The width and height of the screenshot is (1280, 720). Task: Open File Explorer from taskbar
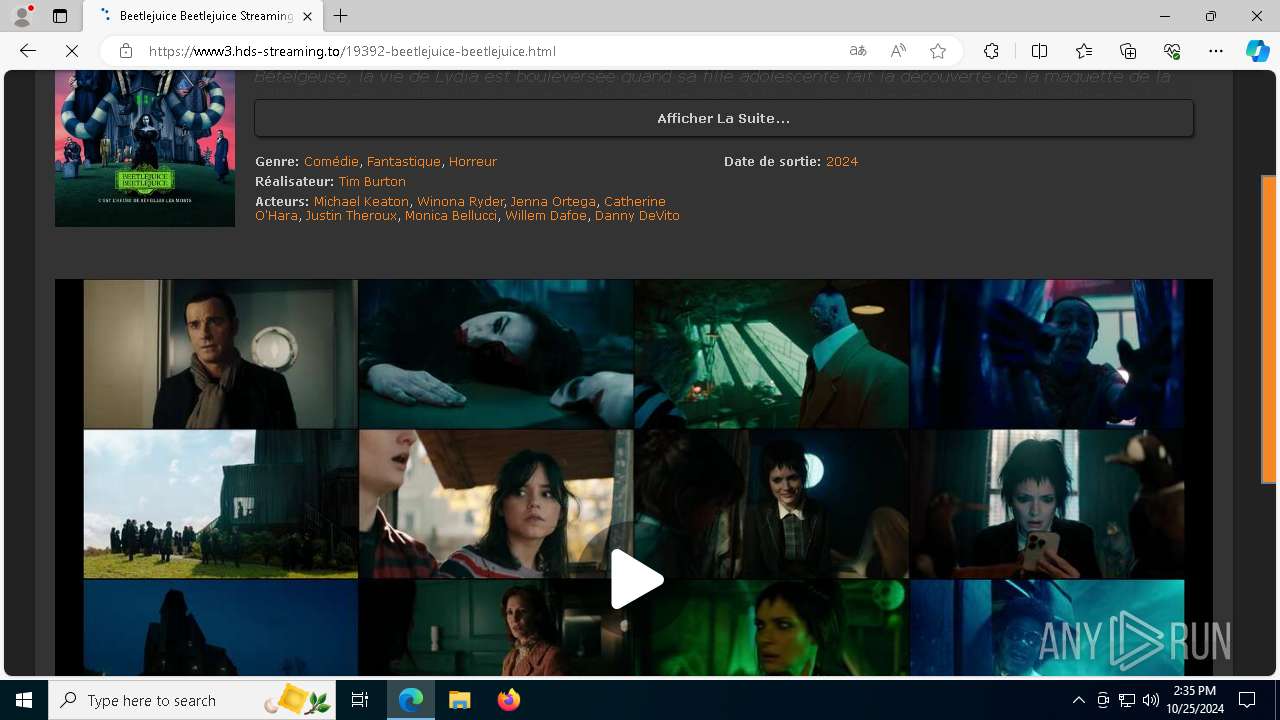(459, 700)
